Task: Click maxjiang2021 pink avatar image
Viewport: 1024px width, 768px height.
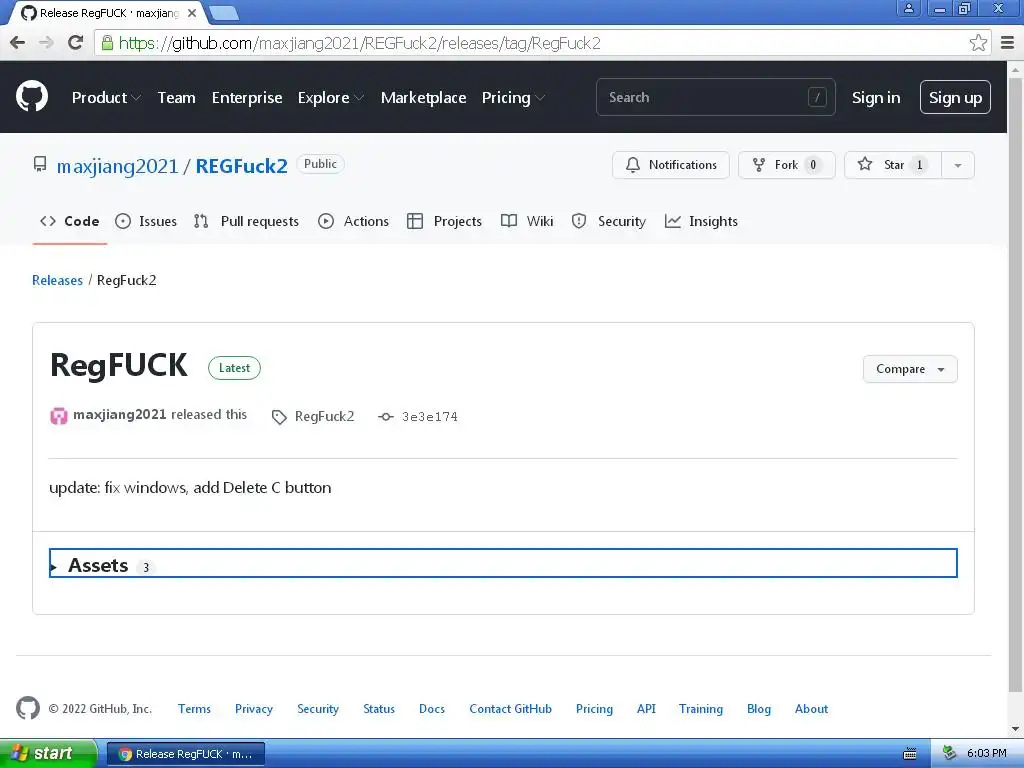Action: (59, 416)
